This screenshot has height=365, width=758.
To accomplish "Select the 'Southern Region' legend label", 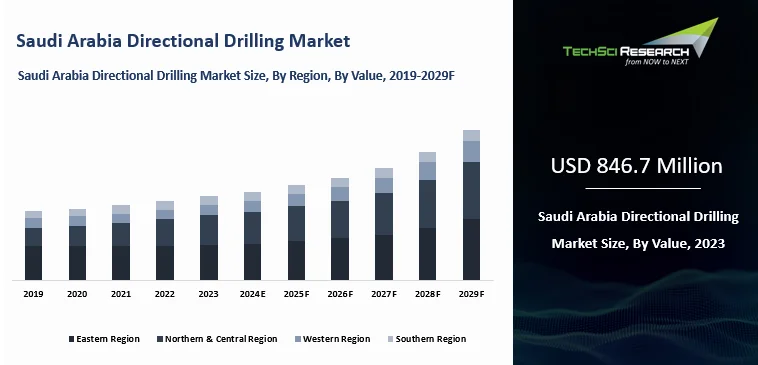I will coord(431,339).
